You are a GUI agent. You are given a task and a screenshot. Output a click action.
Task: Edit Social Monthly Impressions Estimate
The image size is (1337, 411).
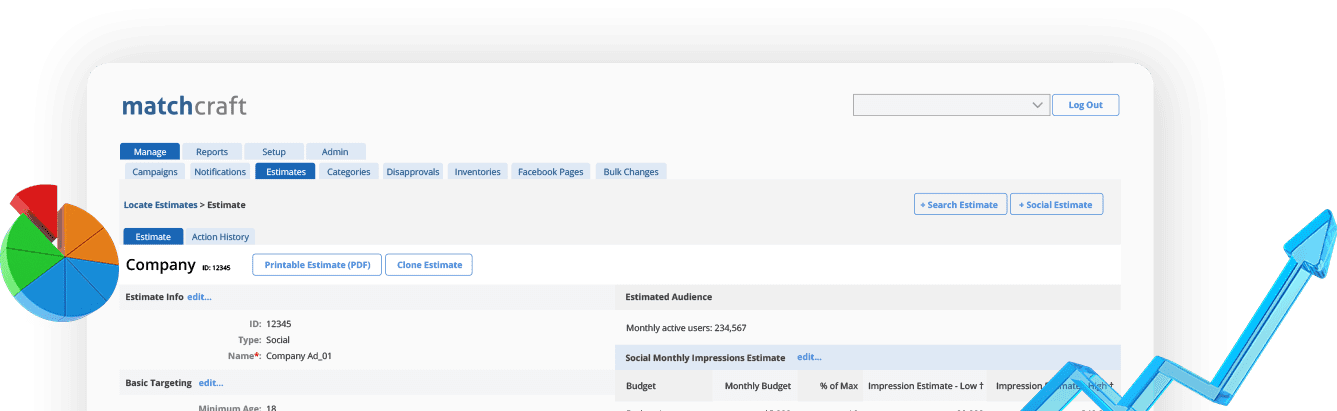[x=809, y=357]
